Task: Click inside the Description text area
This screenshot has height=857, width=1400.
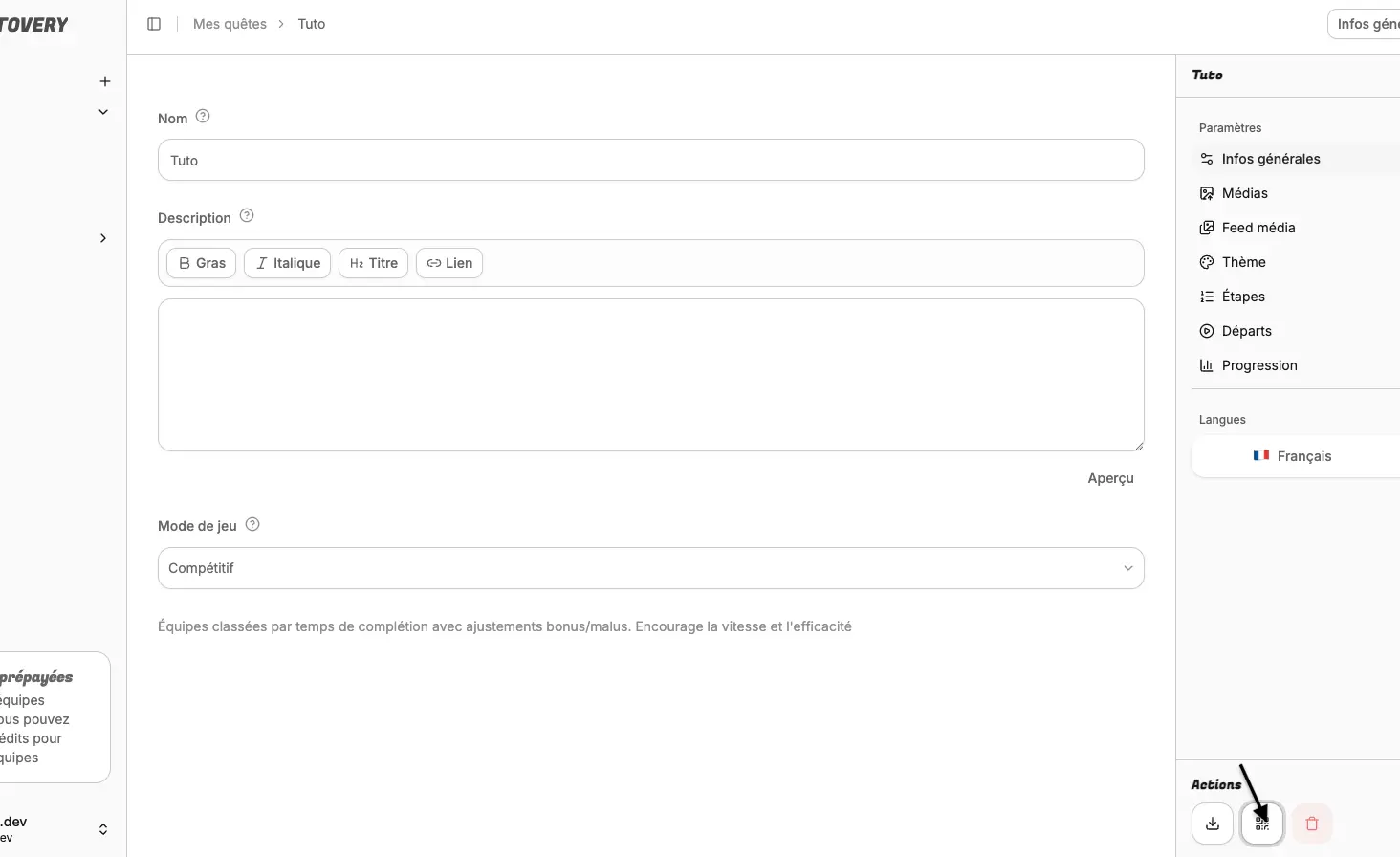Action: click(651, 375)
